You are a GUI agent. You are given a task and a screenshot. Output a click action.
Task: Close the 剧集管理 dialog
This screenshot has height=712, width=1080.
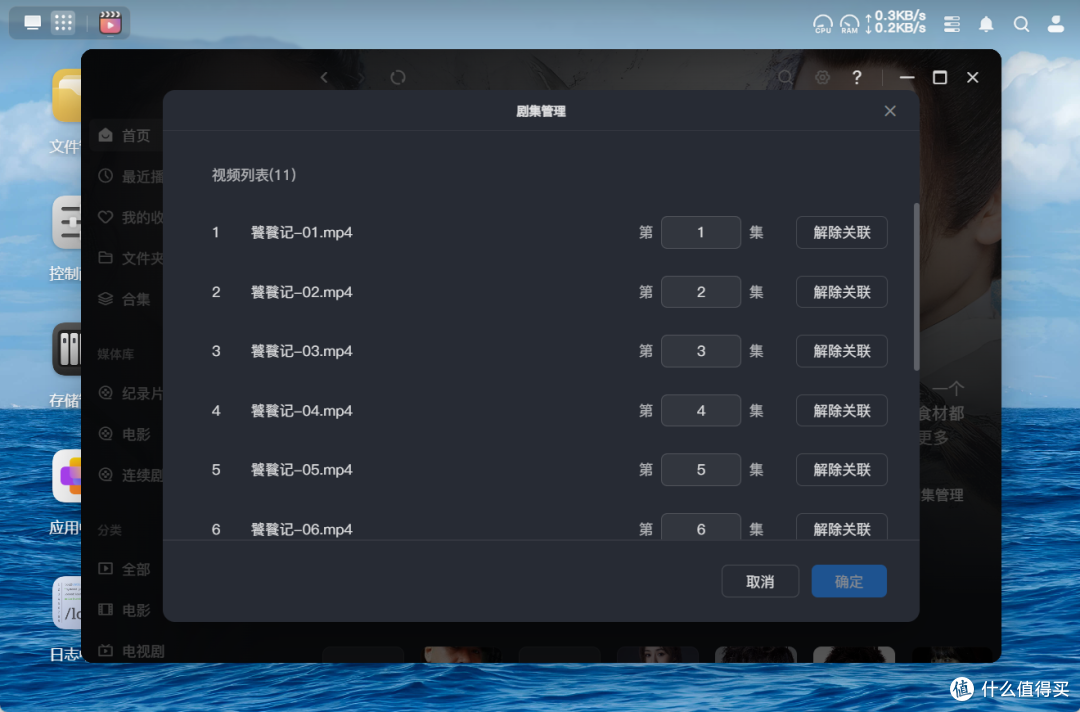pyautogui.click(x=890, y=111)
